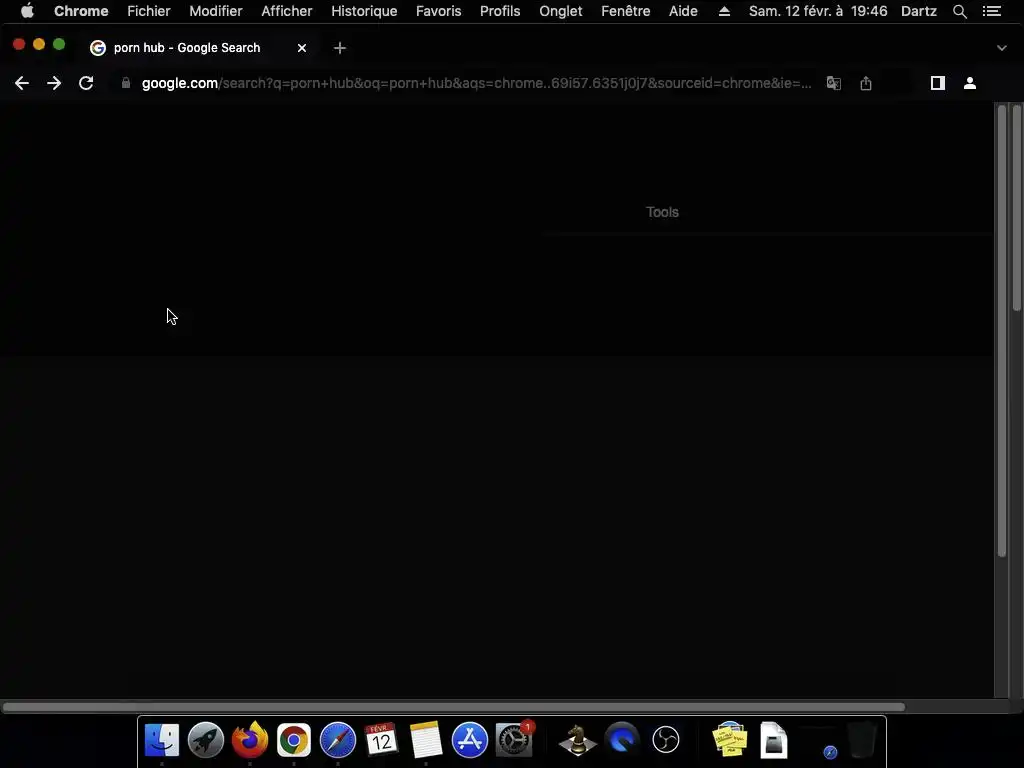The image size is (1024, 768).
Task: Open a new tab with plus button
Action: [340, 48]
